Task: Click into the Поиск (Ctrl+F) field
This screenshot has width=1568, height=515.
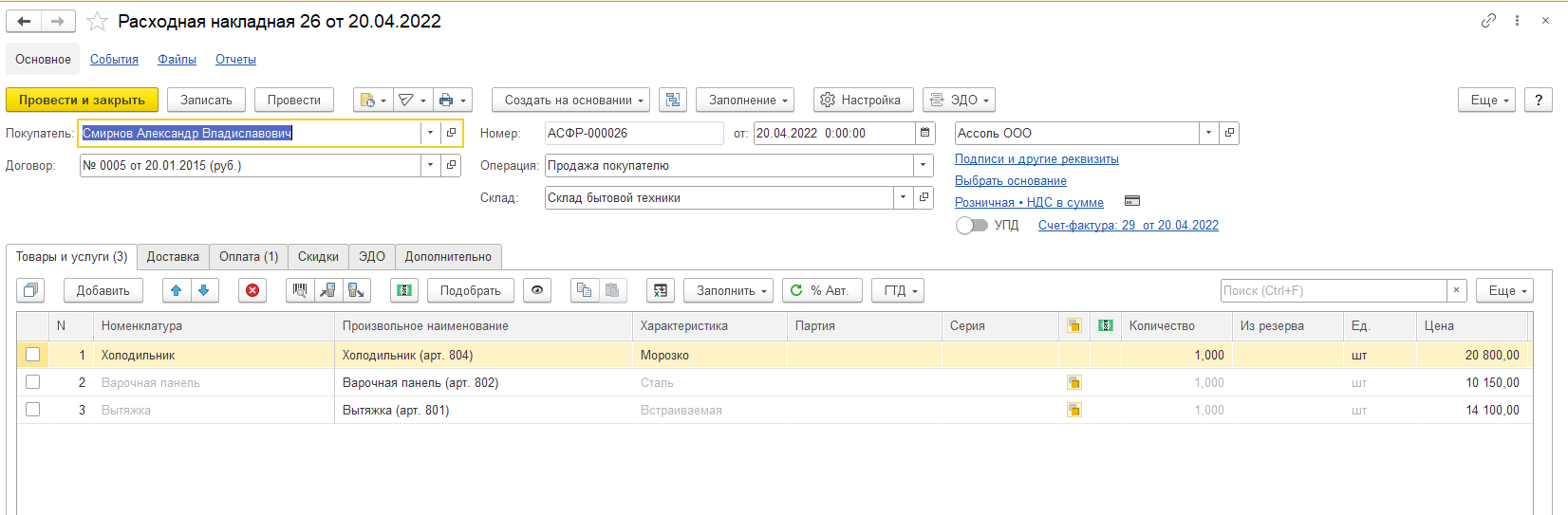Action: click(x=1334, y=290)
